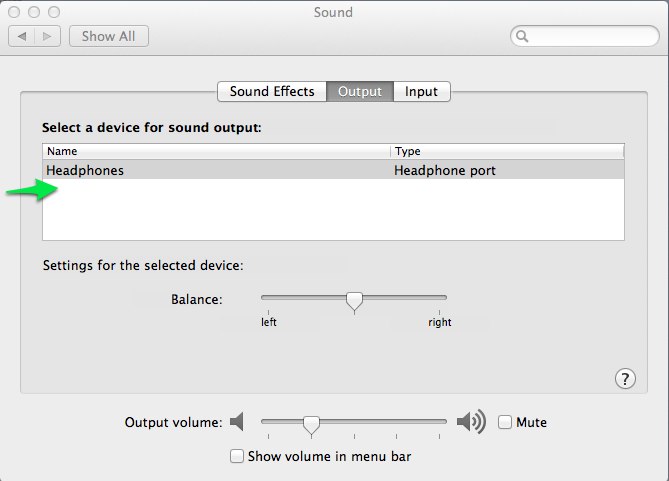This screenshot has width=669, height=481.
Task: Click the Show All button
Action: point(109,36)
